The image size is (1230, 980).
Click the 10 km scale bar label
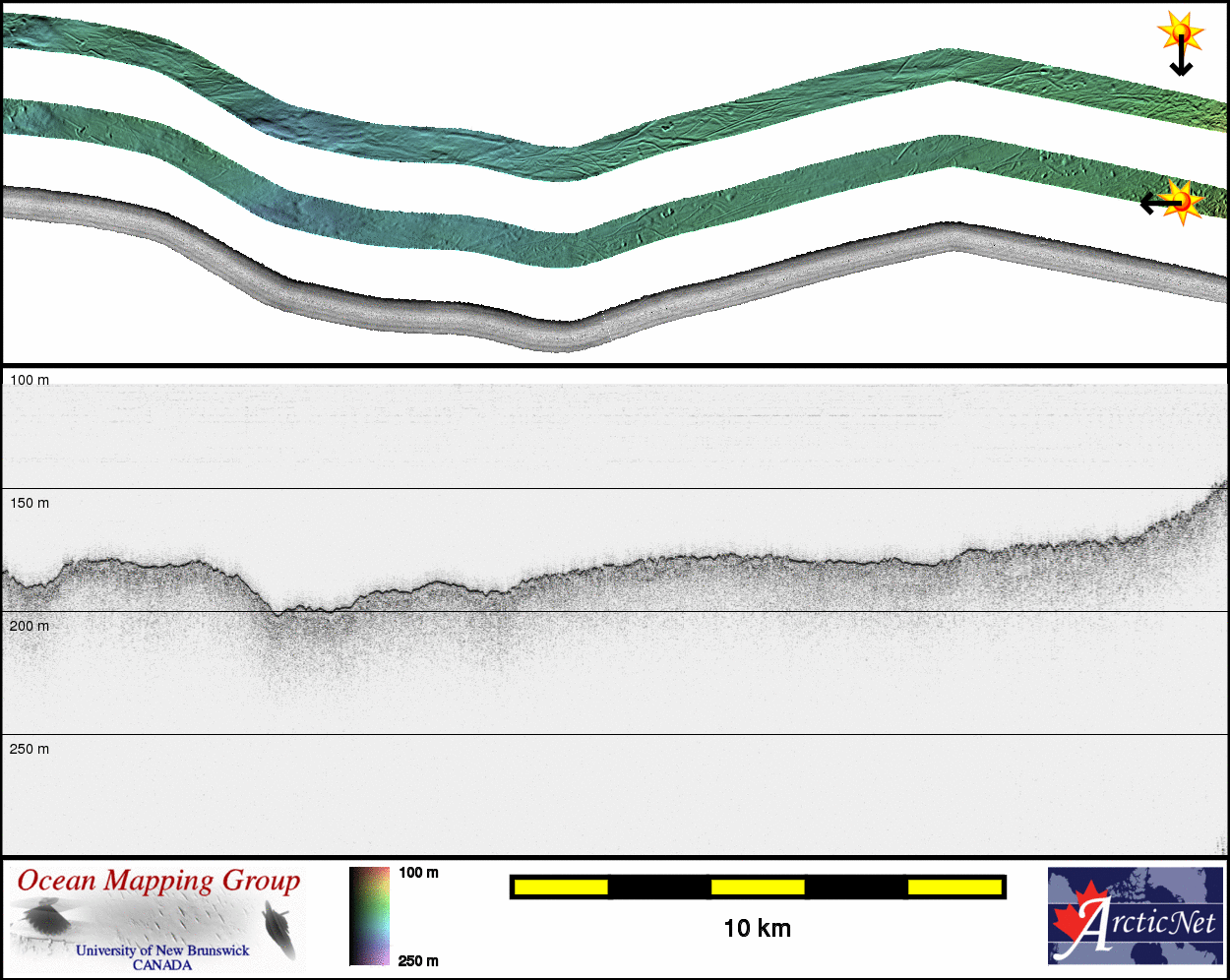pos(757,928)
